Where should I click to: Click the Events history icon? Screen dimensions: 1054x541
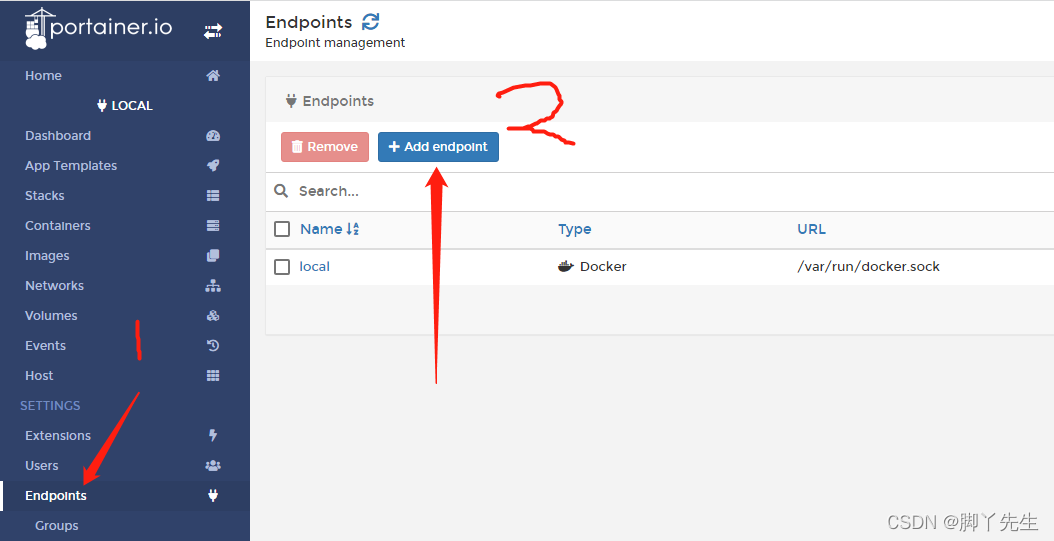(213, 346)
